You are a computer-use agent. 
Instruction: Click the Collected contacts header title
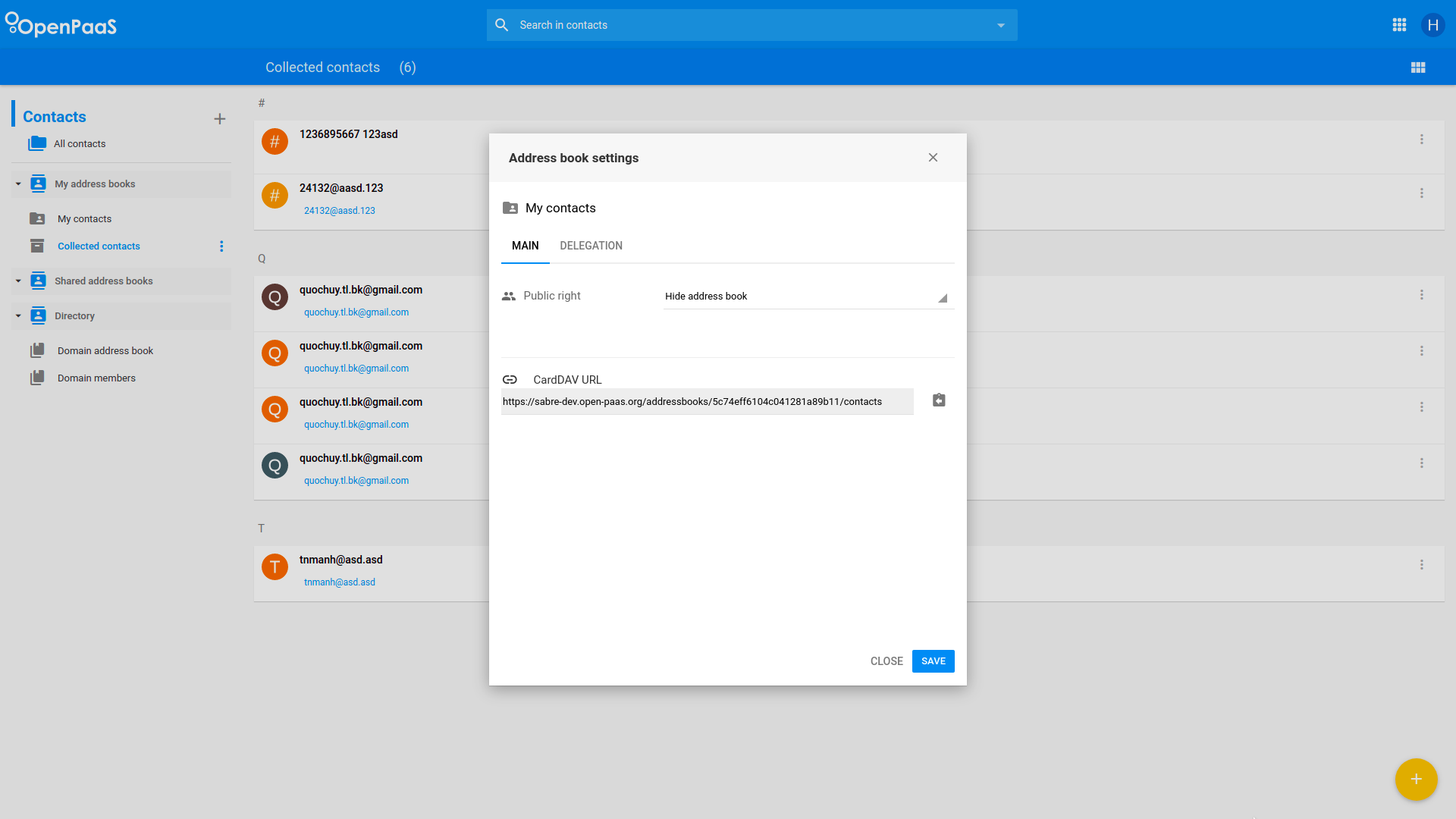(x=322, y=67)
